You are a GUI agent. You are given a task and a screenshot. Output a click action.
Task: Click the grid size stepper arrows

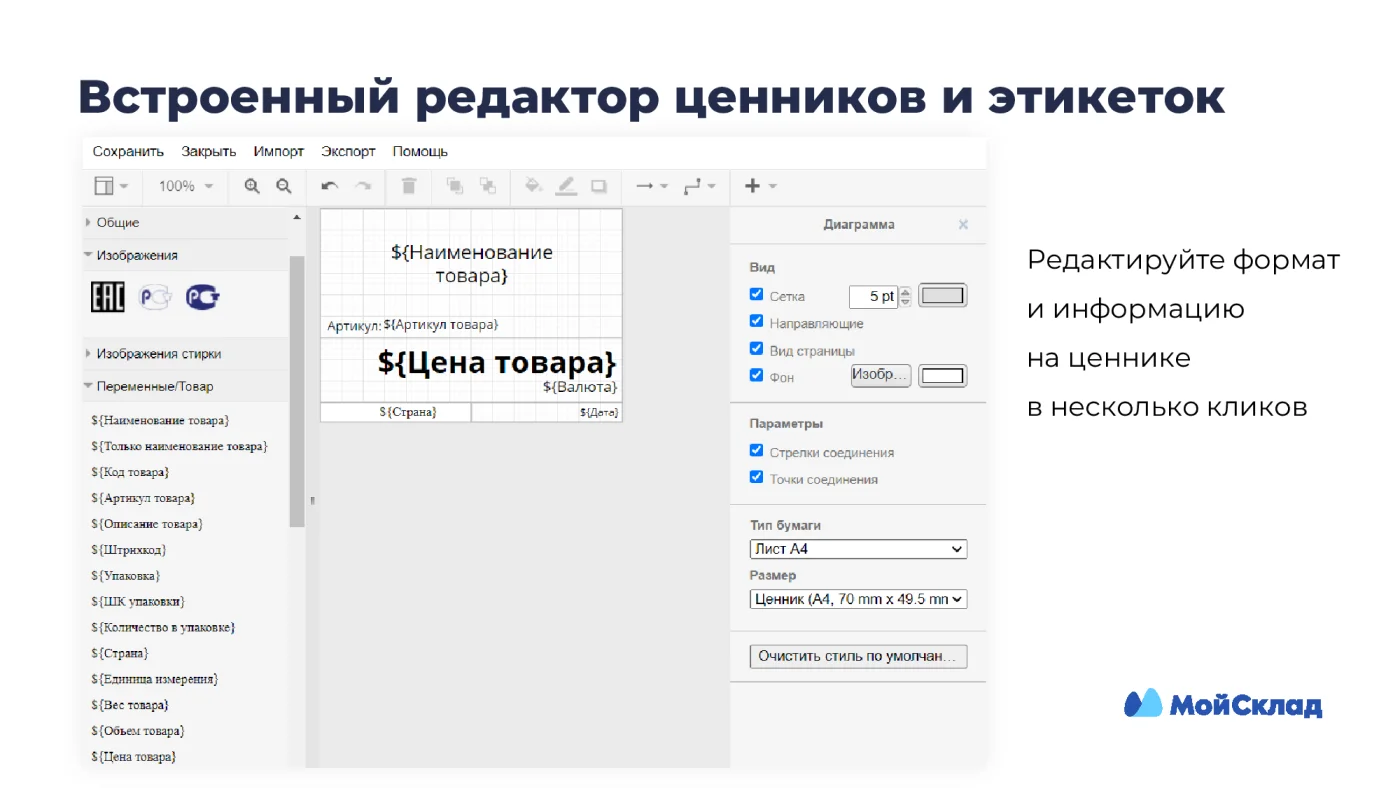(x=906, y=296)
